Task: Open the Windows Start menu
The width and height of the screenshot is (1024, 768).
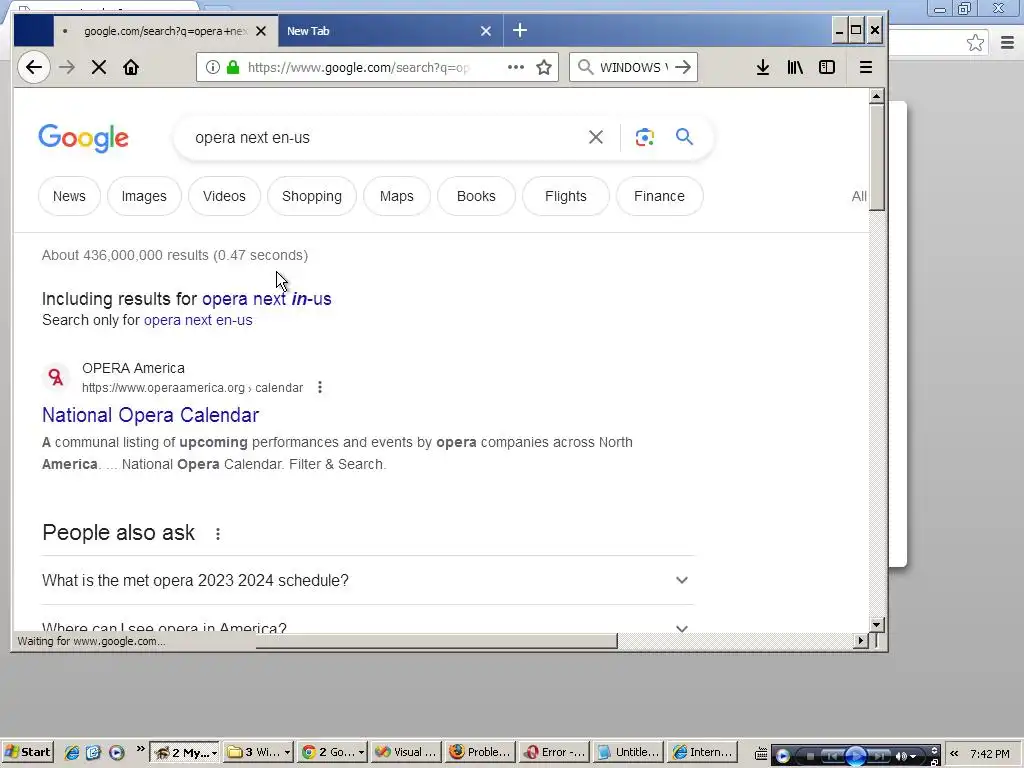Action: click(27, 752)
